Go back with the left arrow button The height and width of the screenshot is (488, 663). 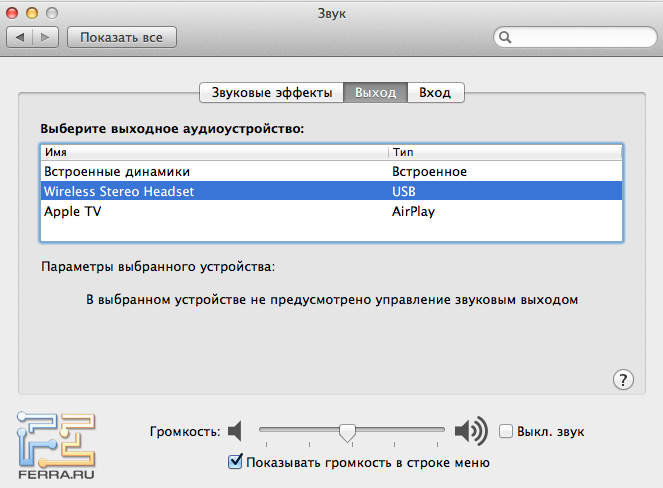(x=19, y=38)
